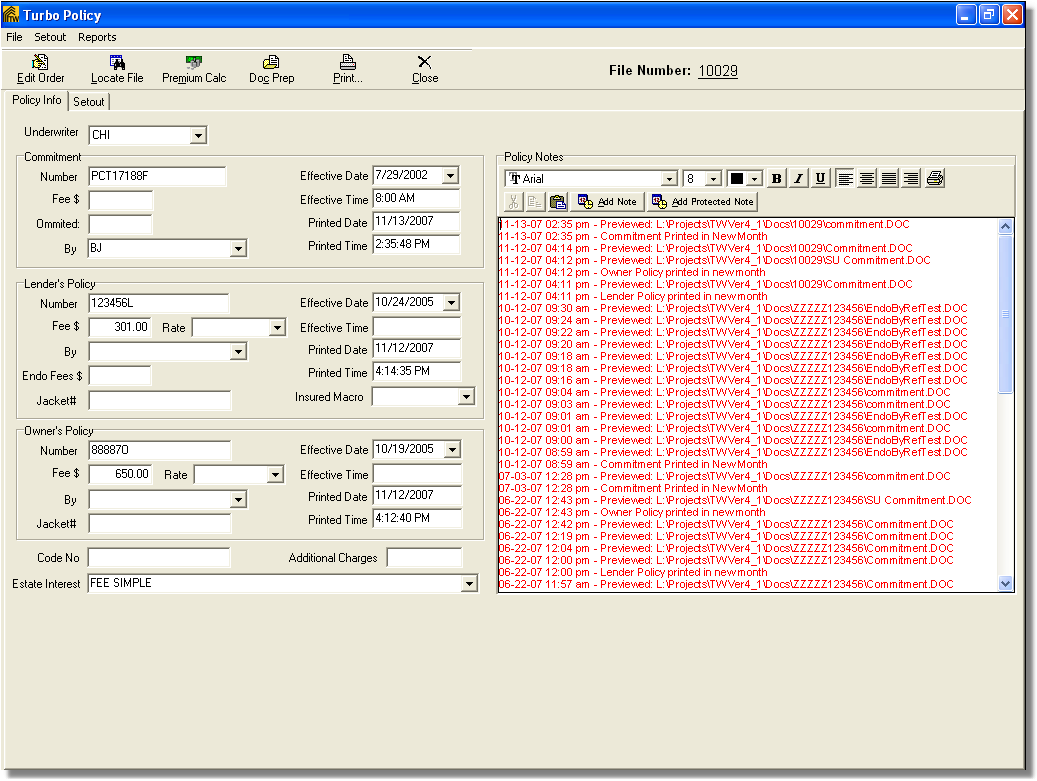Switch to the Setout tab

click(89, 102)
